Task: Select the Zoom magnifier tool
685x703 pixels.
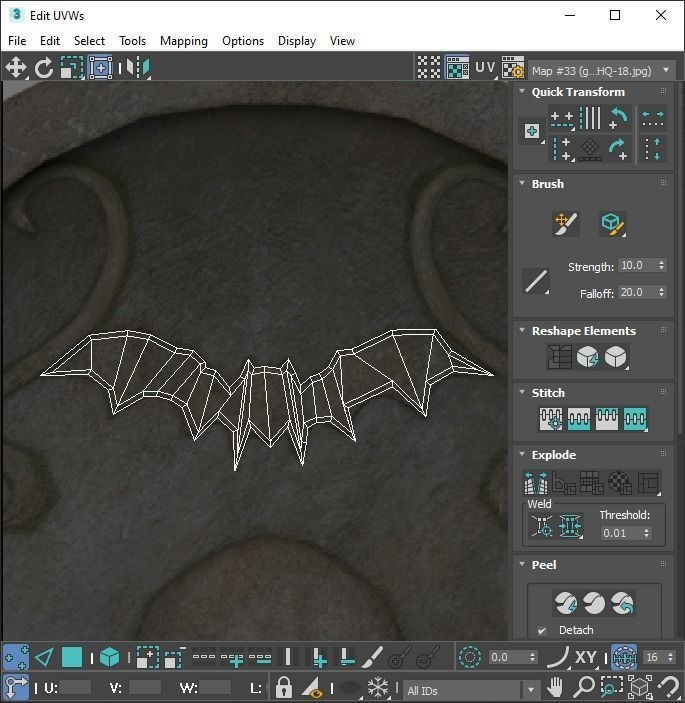Action: (x=584, y=686)
